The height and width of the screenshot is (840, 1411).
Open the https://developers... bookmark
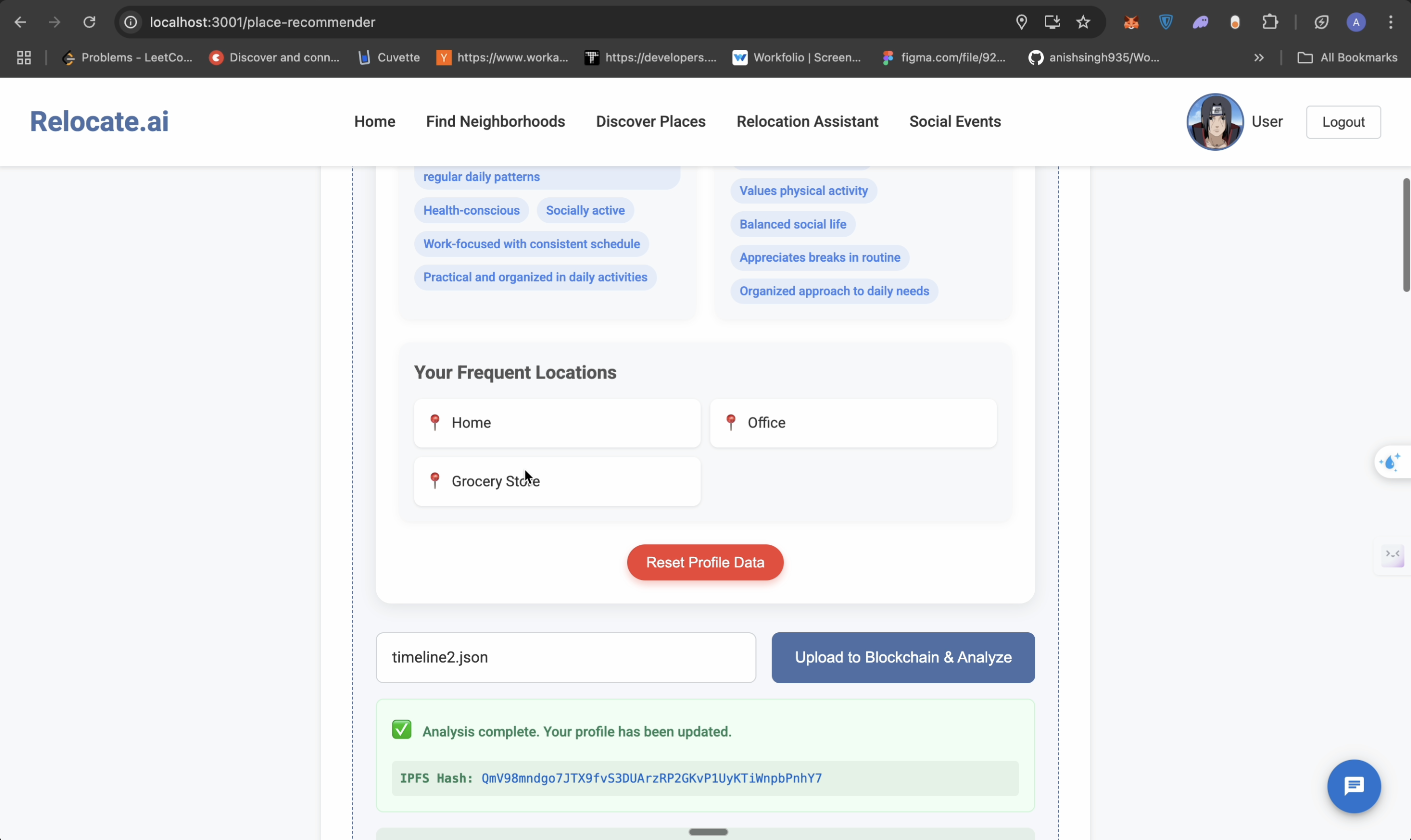coord(651,58)
